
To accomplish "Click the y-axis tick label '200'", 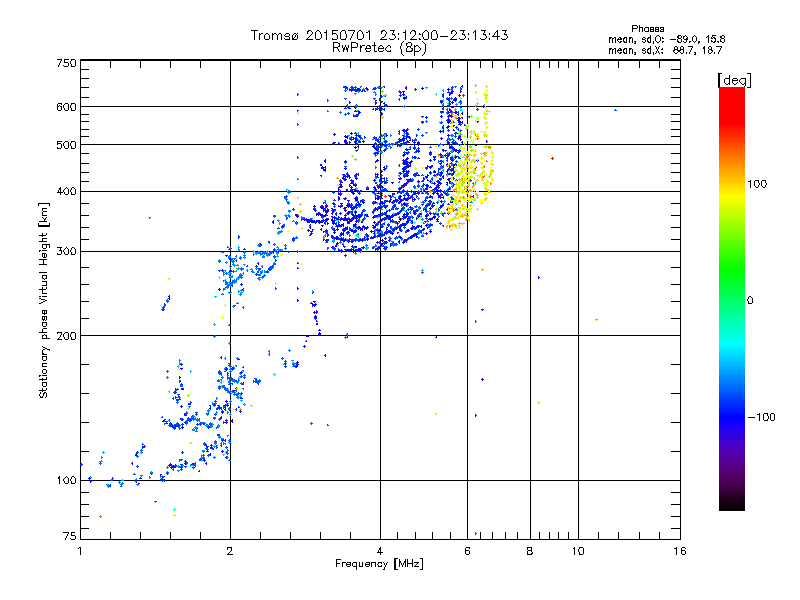I will [66, 336].
